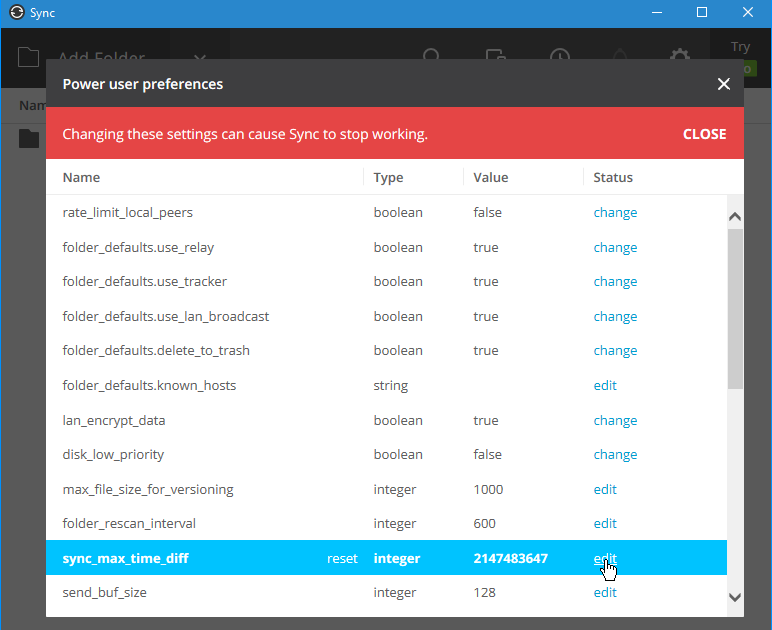The width and height of the screenshot is (772, 630).
Task: Maximize the Sync window
Action: pyautogui.click(x=702, y=12)
